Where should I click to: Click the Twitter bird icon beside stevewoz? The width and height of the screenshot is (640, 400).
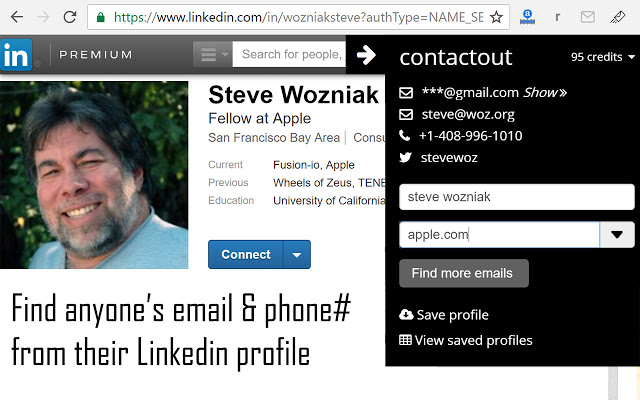coord(406,157)
